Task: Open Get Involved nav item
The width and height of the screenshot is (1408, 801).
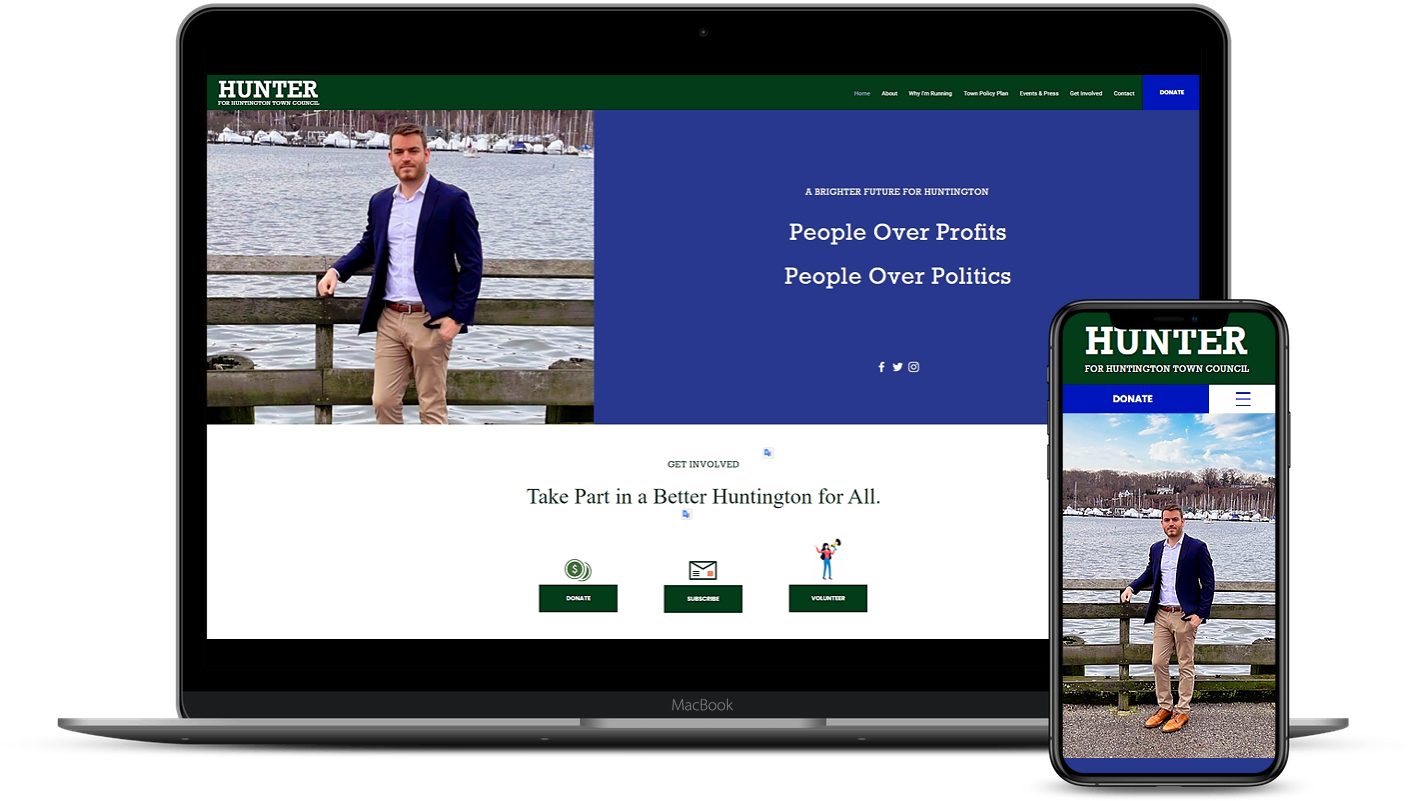Action: click(1086, 93)
